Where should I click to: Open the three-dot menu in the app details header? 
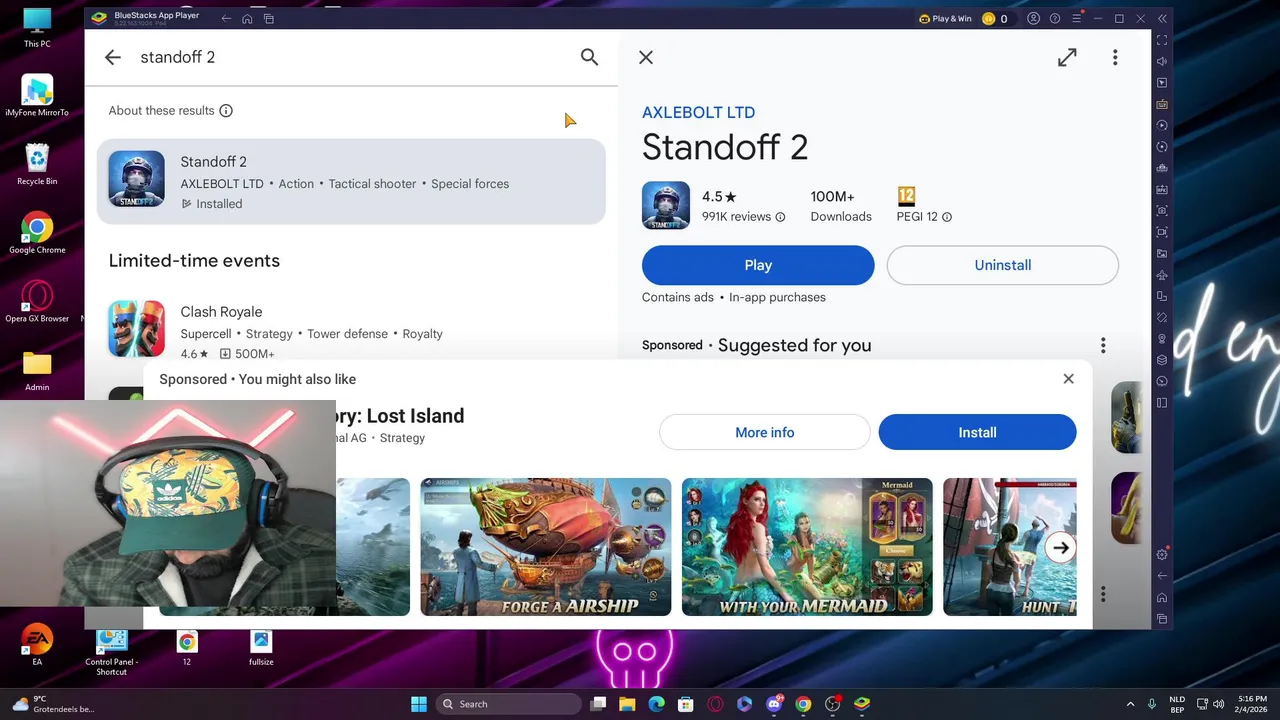[x=1115, y=58]
